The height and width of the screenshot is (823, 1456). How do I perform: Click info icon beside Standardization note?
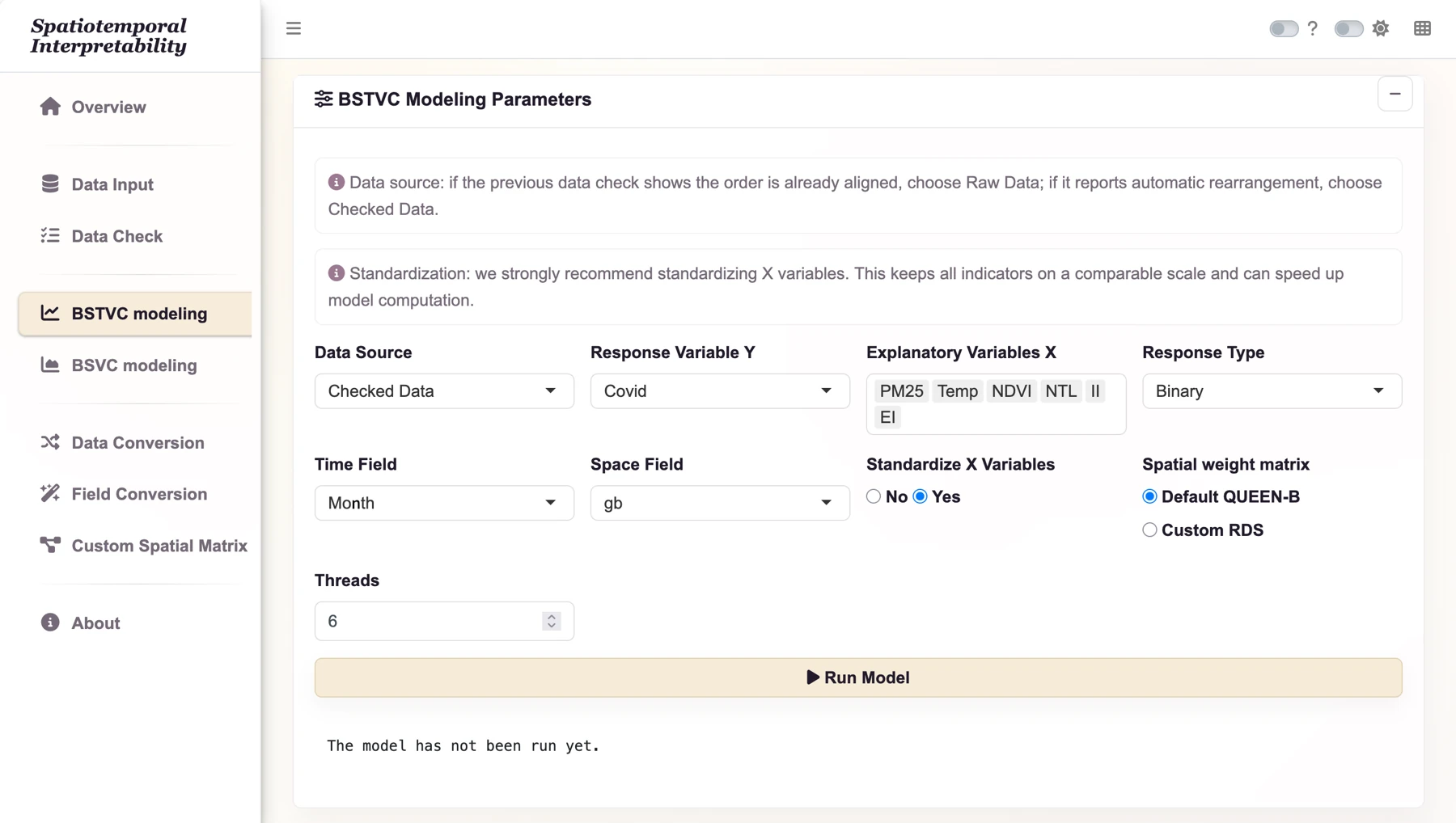click(336, 273)
